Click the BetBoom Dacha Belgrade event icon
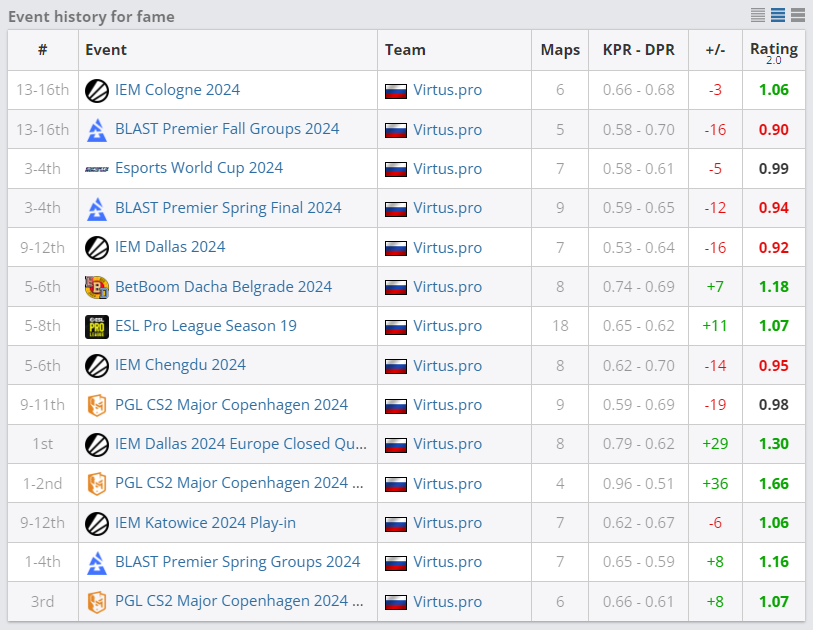813x630 pixels. click(x=97, y=287)
